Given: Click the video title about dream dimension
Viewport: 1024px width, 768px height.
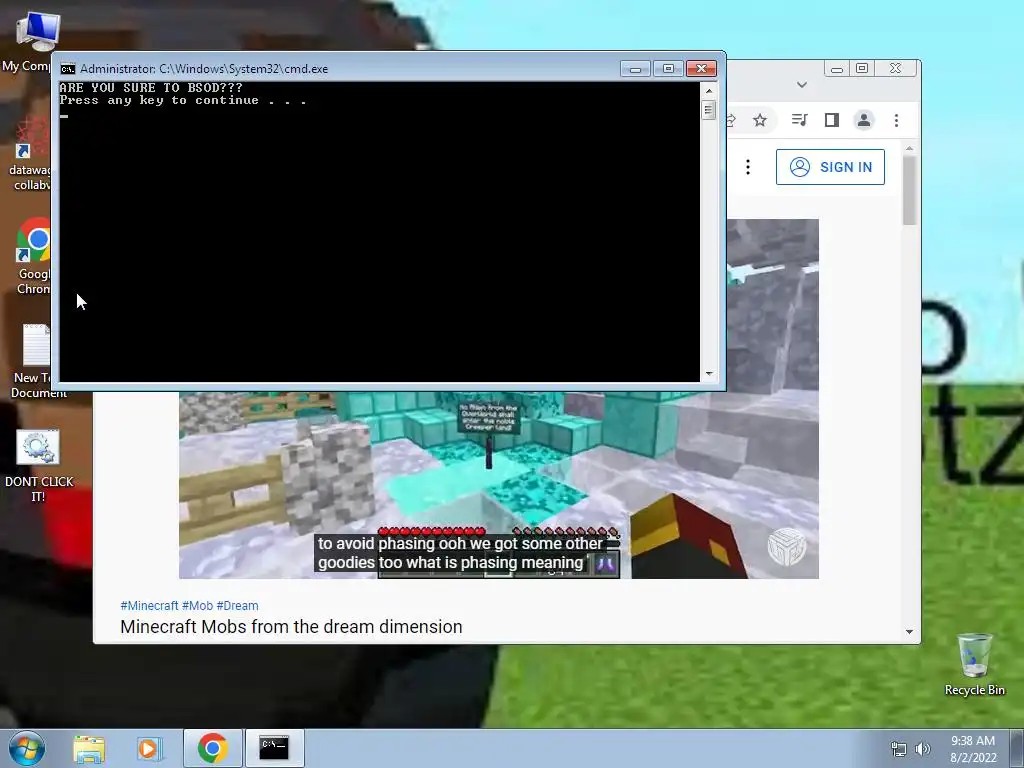Looking at the screenshot, I should click(x=291, y=626).
